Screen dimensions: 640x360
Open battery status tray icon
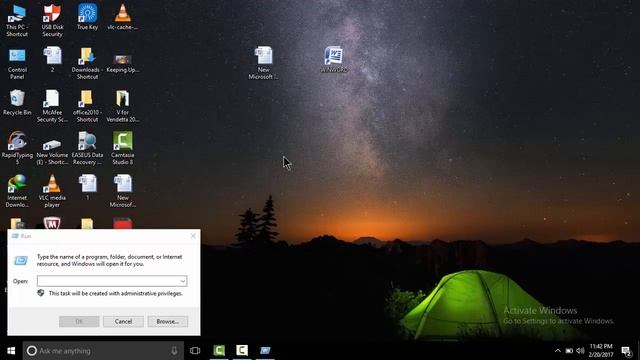coord(569,351)
